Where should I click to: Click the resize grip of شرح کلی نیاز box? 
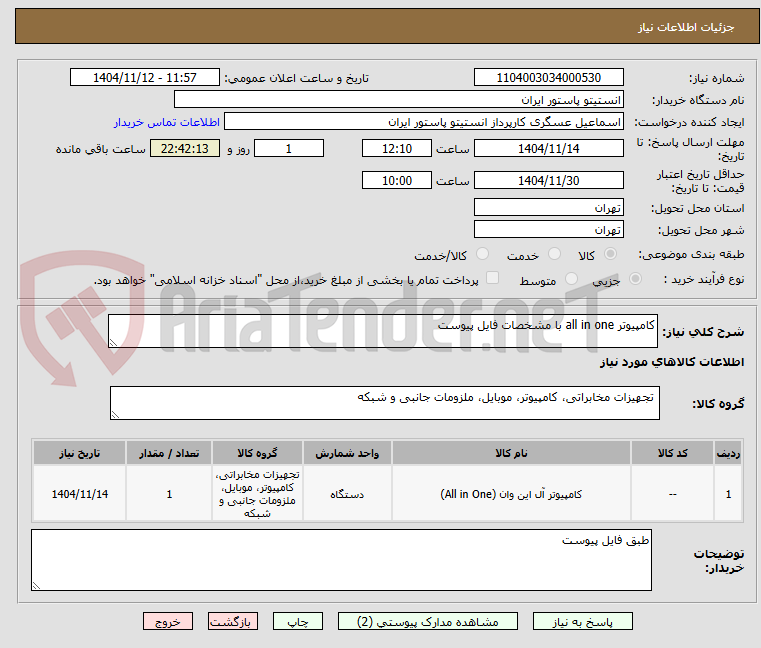[114, 342]
